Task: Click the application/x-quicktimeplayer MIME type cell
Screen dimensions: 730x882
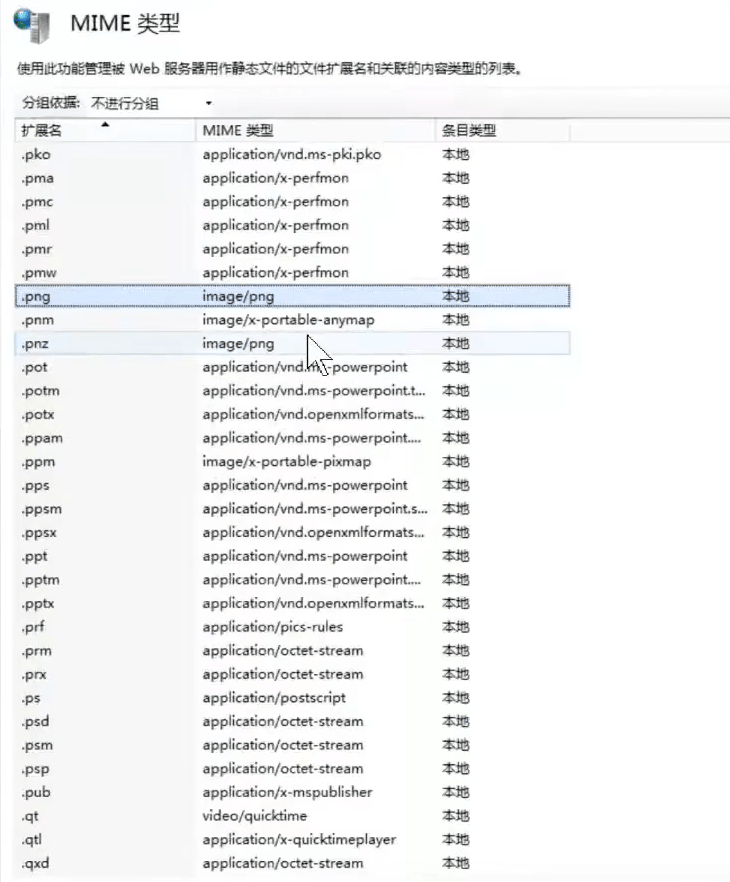Action: point(299,840)
